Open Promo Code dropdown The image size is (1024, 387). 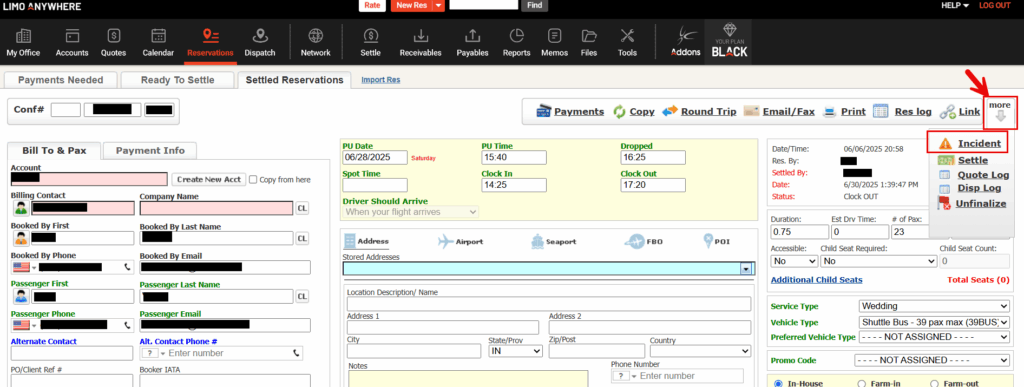pyautogui.click(x=932, y=360)
